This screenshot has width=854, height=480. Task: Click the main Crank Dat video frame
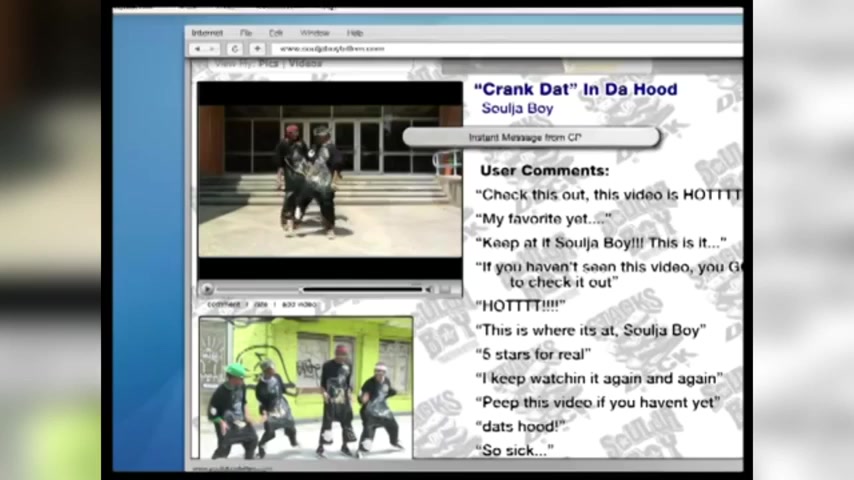point(330,180)
